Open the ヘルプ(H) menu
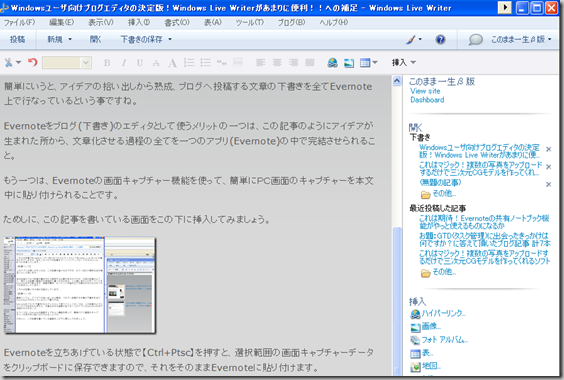 coord(333,22)
